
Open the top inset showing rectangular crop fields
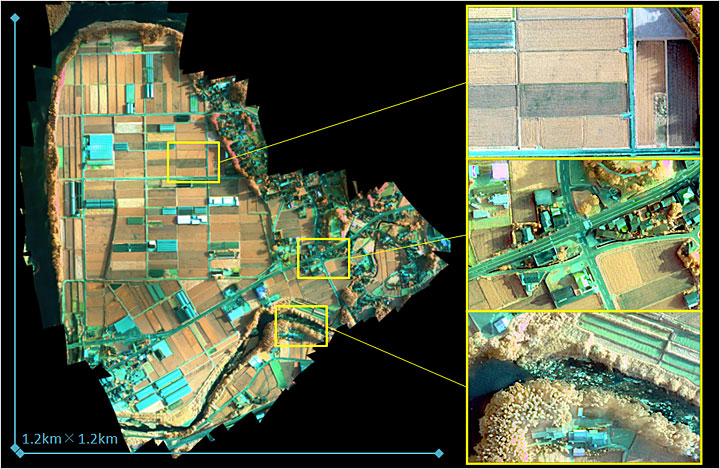tap(584, 82)
